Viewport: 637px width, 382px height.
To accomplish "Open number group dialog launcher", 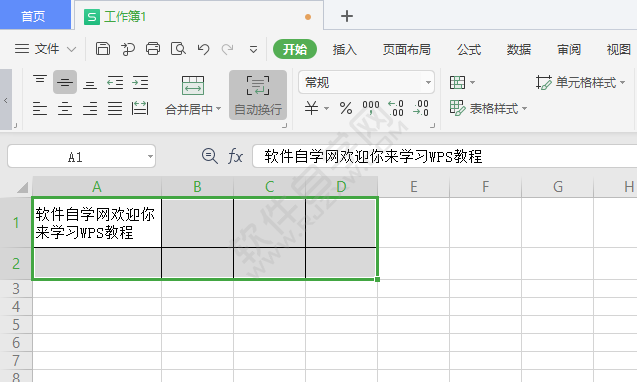I will (x=433, y=126).
